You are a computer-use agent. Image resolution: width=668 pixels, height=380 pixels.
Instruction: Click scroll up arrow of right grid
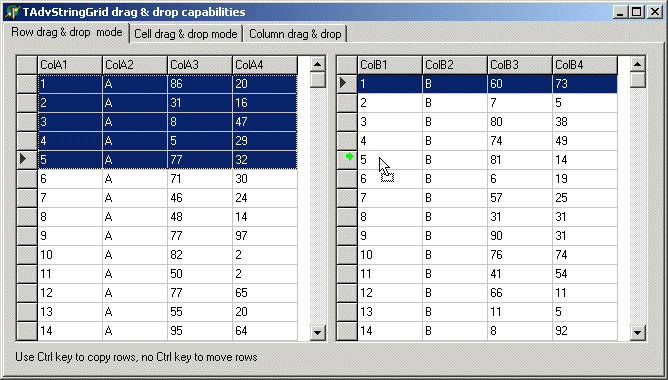(x=637, y=64)
